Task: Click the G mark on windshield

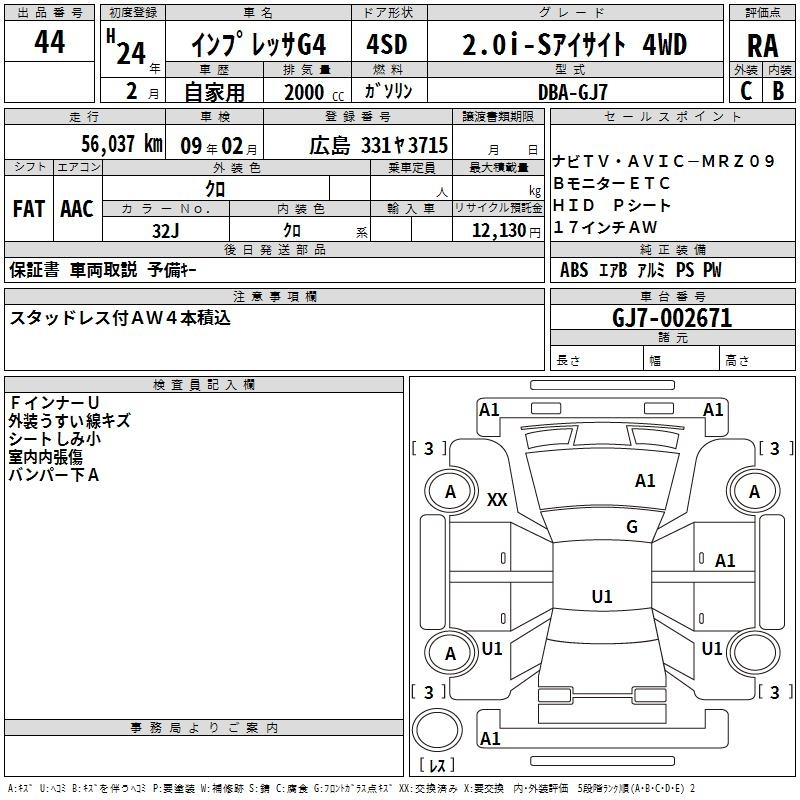Action: pyautogui.click(x=632, y=527)
